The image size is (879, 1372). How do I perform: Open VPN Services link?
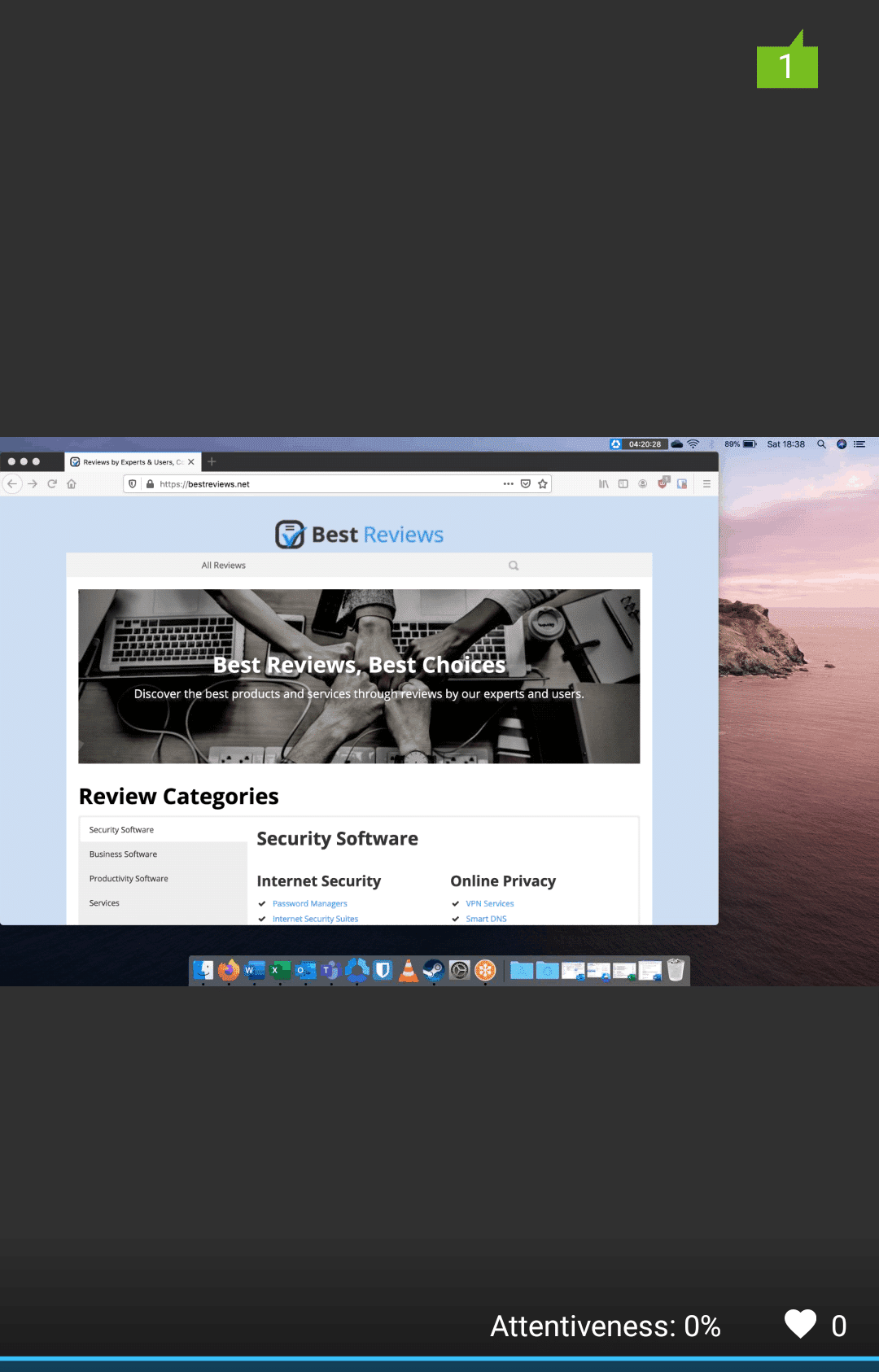[490, 904]
